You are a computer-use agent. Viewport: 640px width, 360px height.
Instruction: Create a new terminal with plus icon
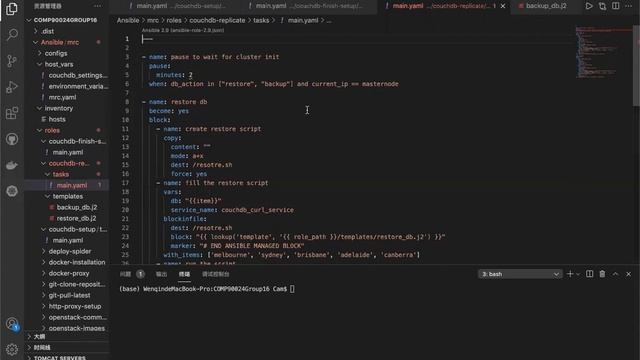570,274
